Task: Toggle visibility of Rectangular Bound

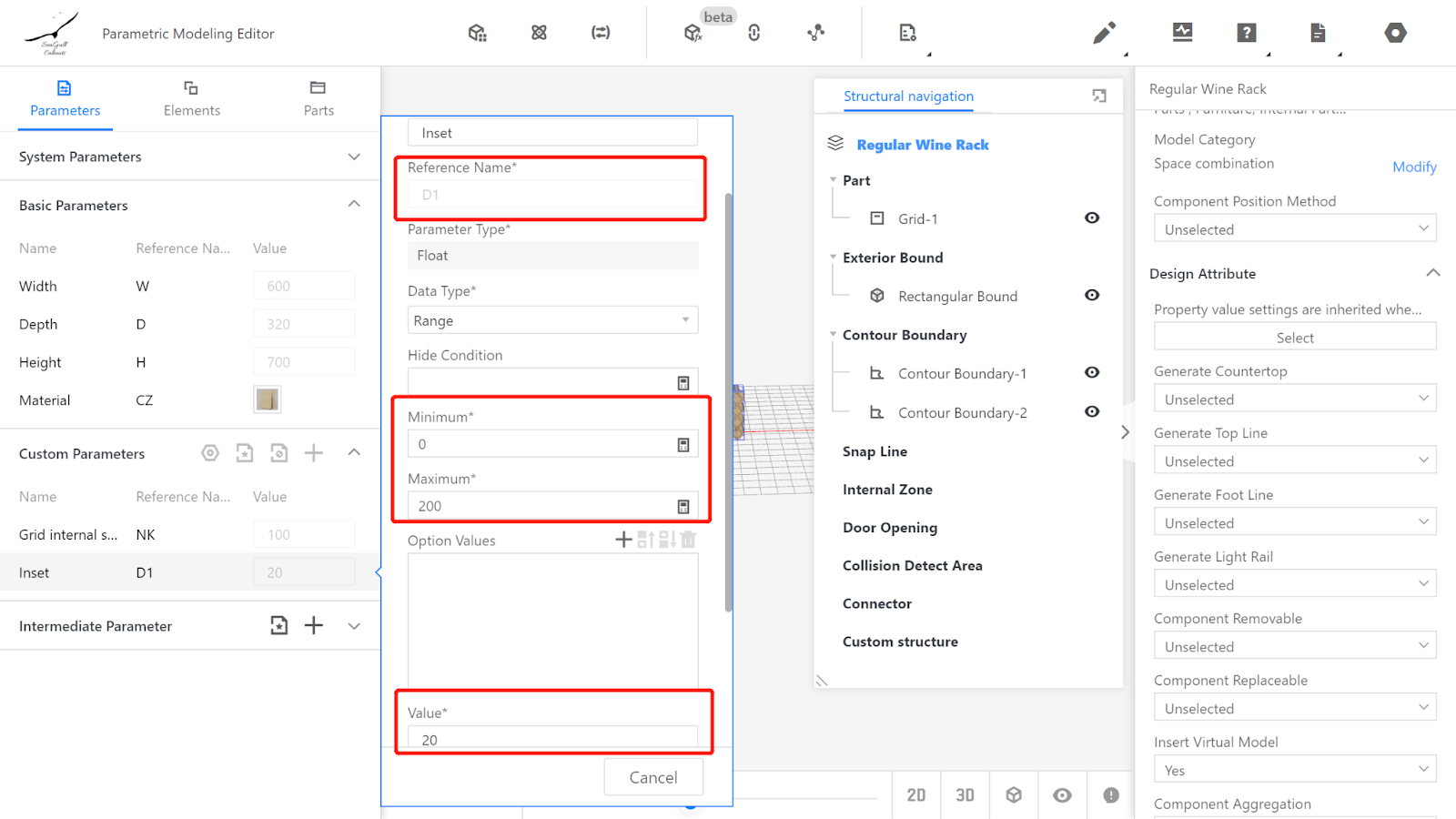Action: coord(1092,296)
